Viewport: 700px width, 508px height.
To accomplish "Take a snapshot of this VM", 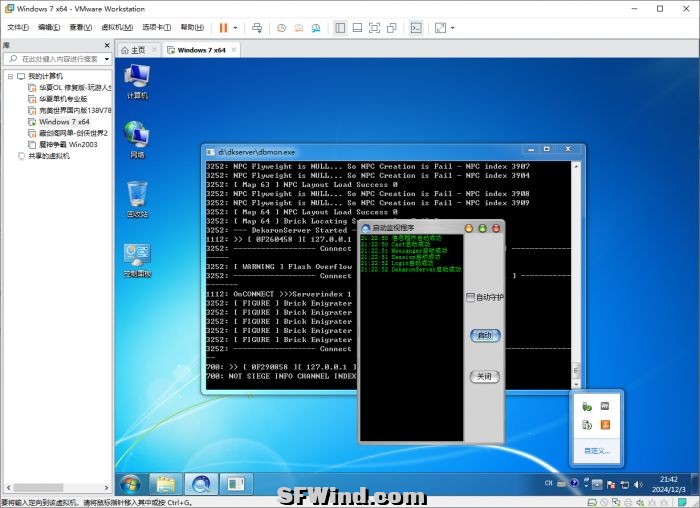I will click(281, 28).
